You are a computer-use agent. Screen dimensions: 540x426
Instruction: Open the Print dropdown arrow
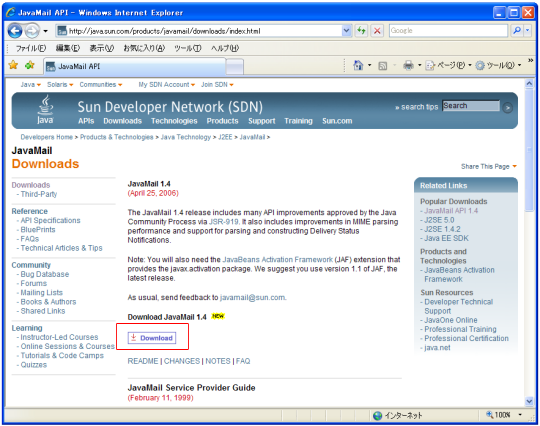(419, 65)
